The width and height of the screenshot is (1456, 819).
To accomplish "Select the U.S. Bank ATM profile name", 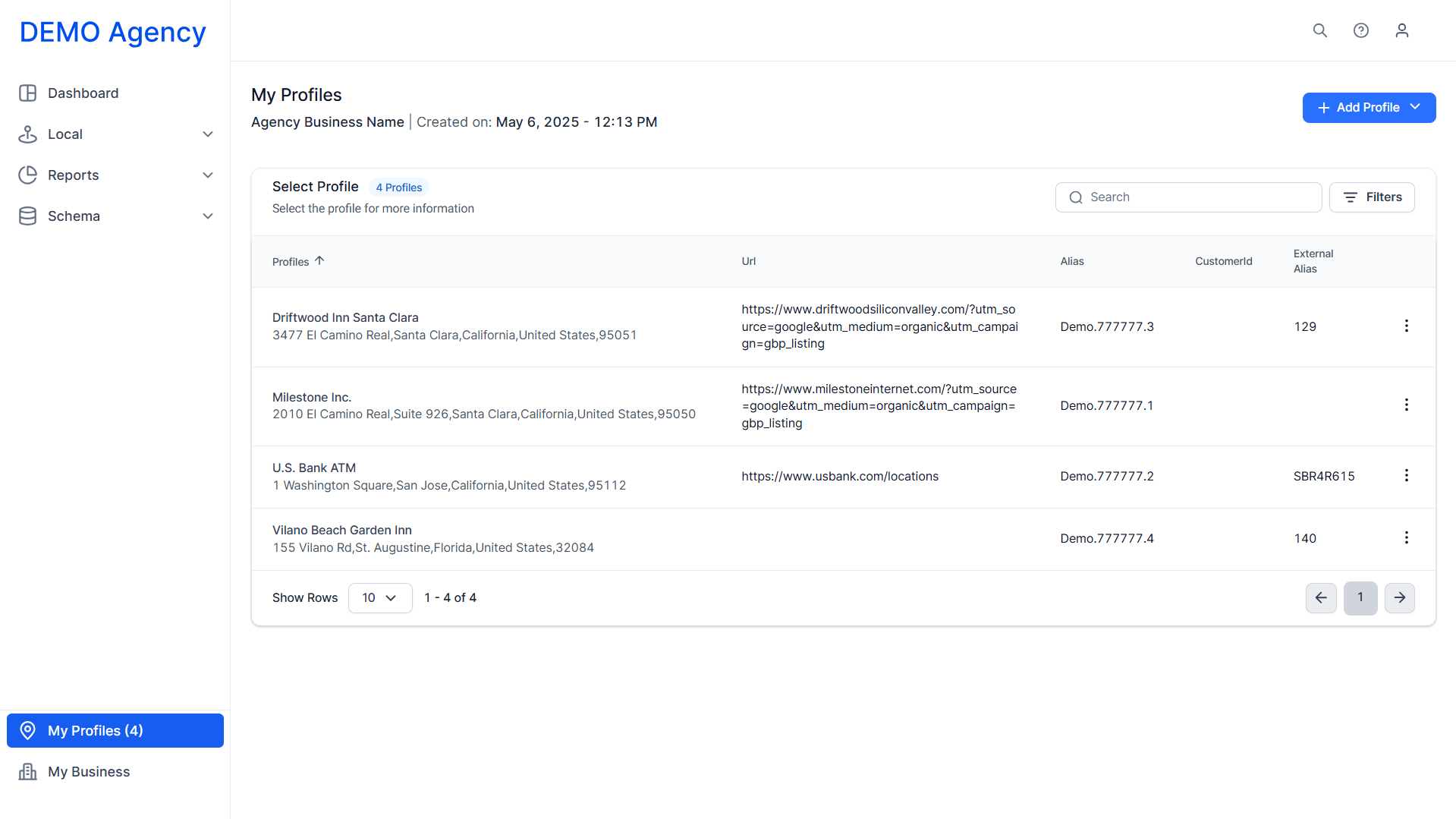I will pos(314,468).
